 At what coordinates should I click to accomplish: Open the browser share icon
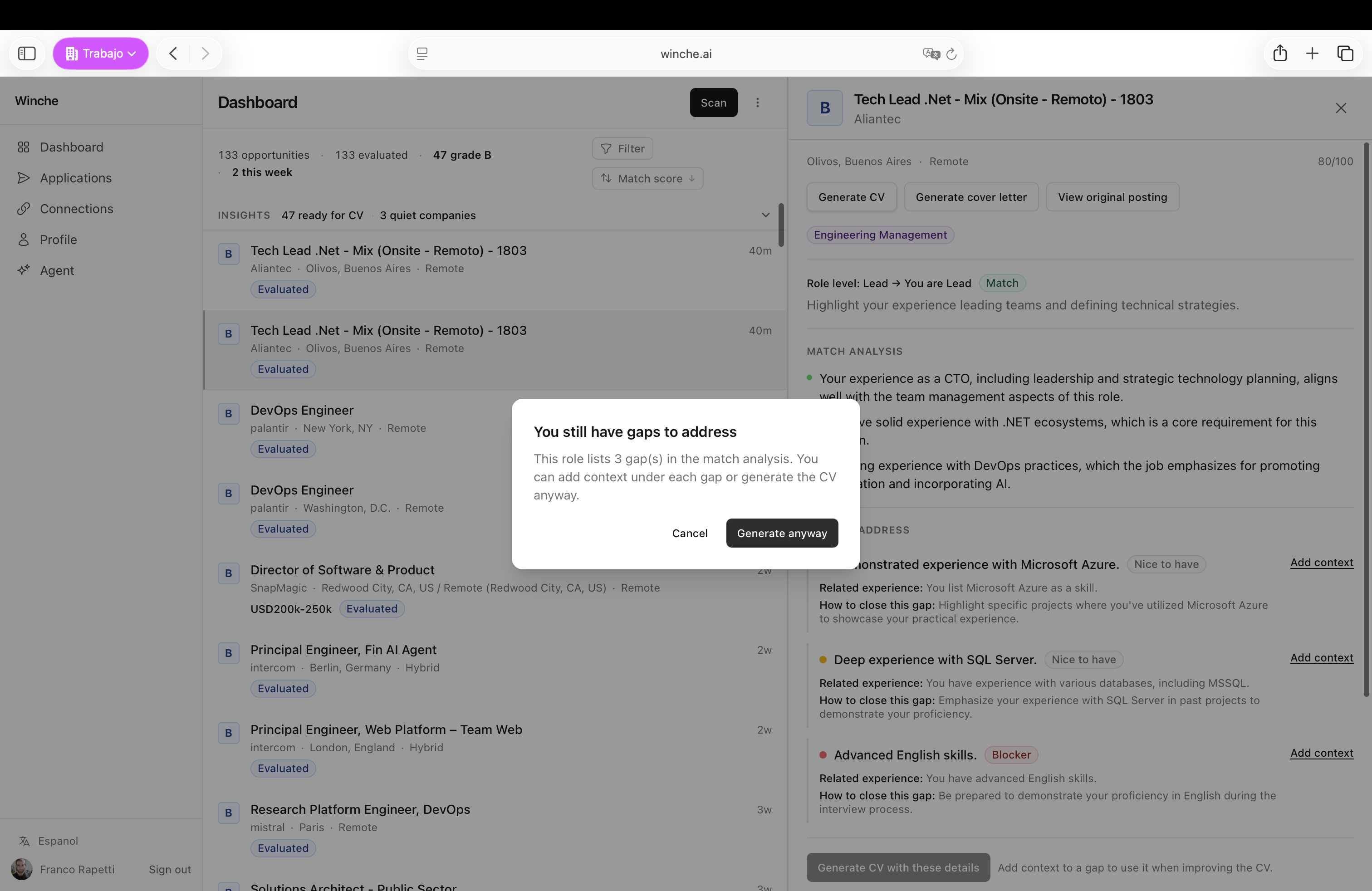(1280, 53)
